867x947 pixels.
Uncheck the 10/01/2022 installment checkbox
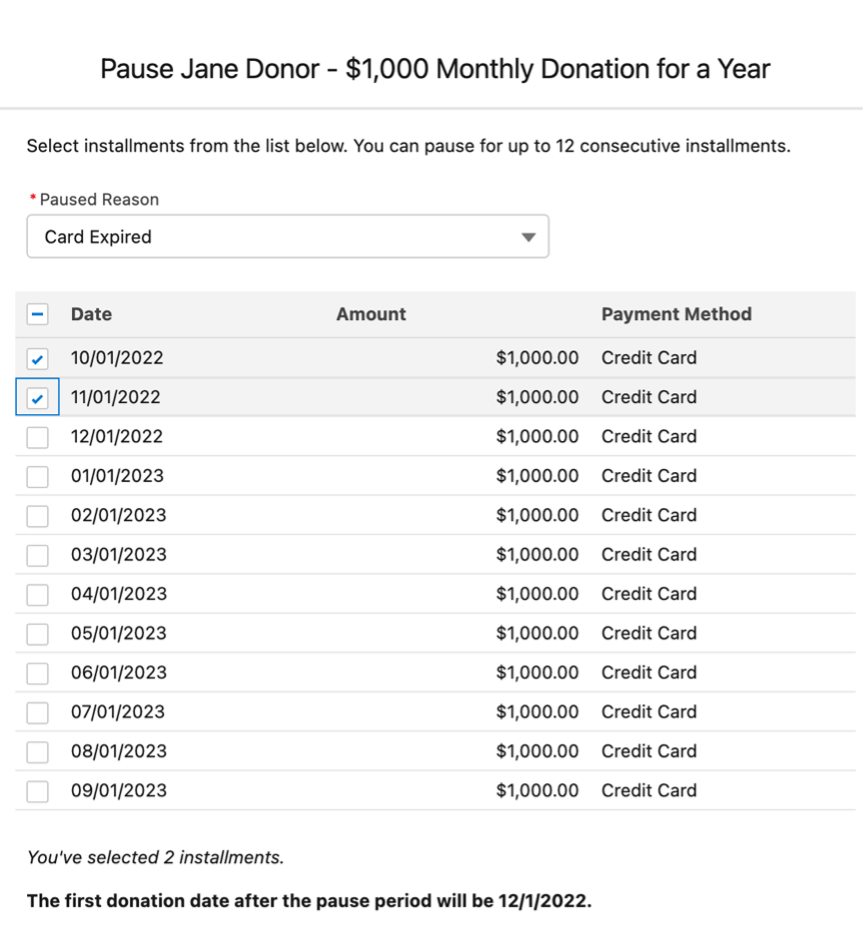[x=37, y=359]
